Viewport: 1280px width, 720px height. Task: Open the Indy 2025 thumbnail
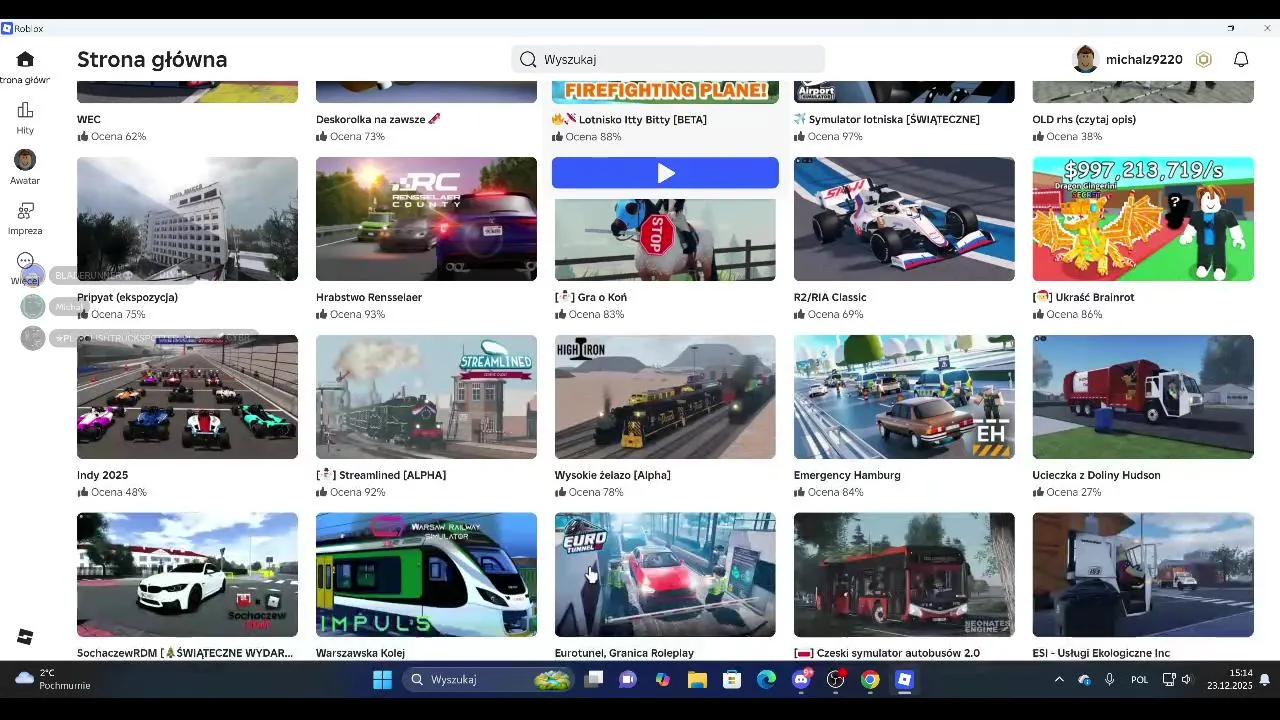187,397
